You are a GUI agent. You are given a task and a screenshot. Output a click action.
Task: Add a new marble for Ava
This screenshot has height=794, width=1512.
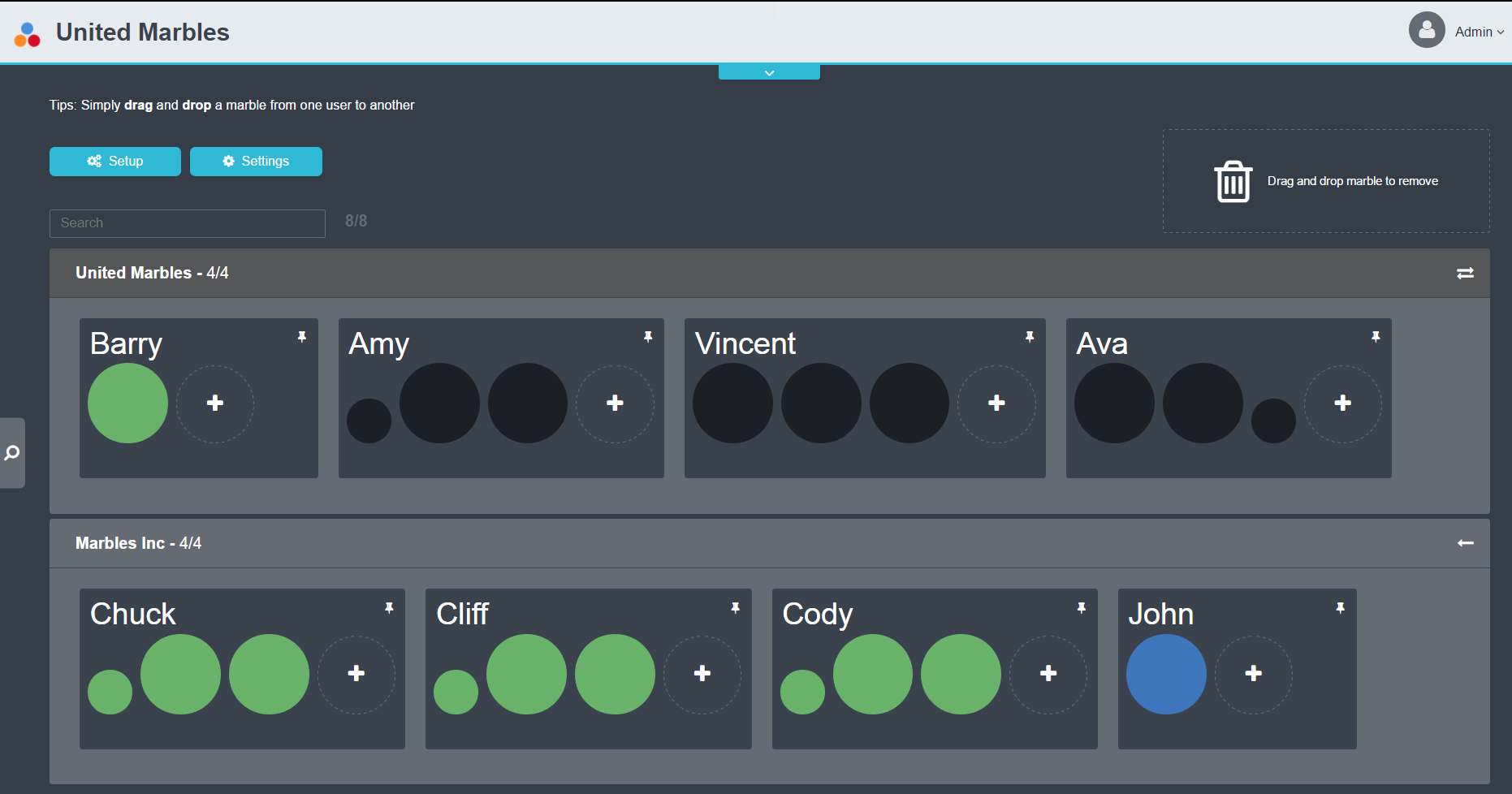[x=1343, y=403]
